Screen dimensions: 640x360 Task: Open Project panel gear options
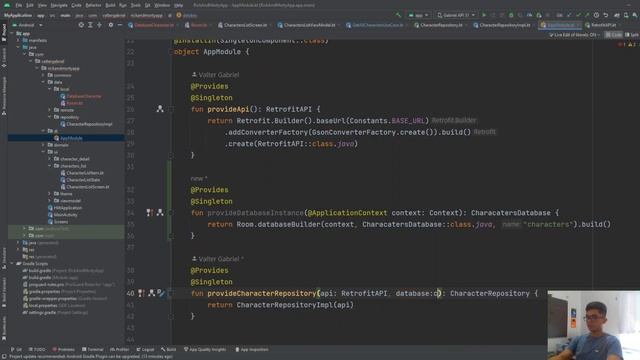pos(111,25)
